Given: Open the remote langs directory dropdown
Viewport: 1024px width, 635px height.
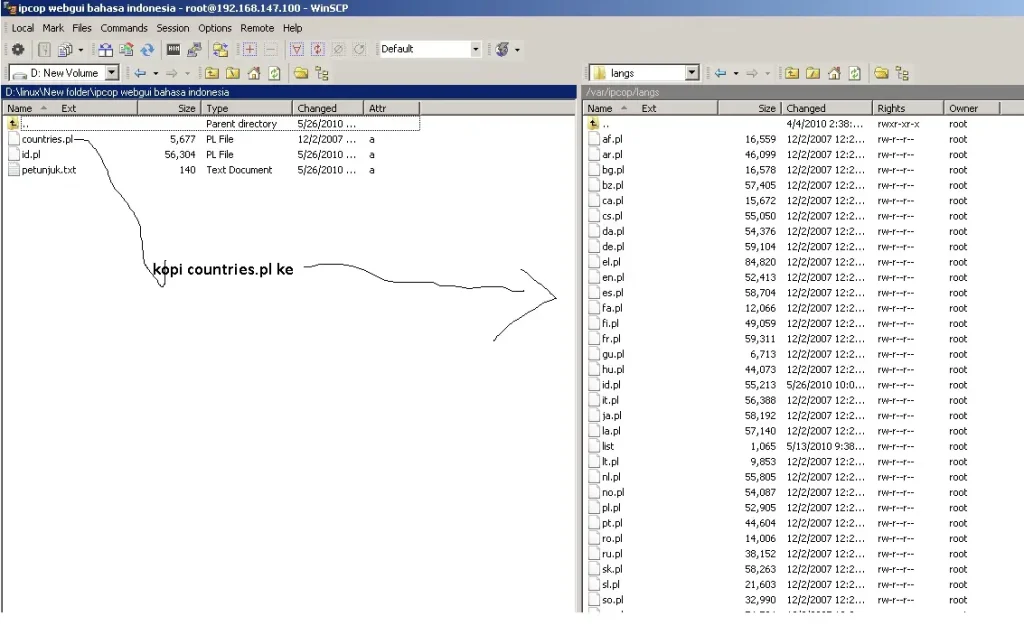Looking at the screenshot, I should [692, 73].
